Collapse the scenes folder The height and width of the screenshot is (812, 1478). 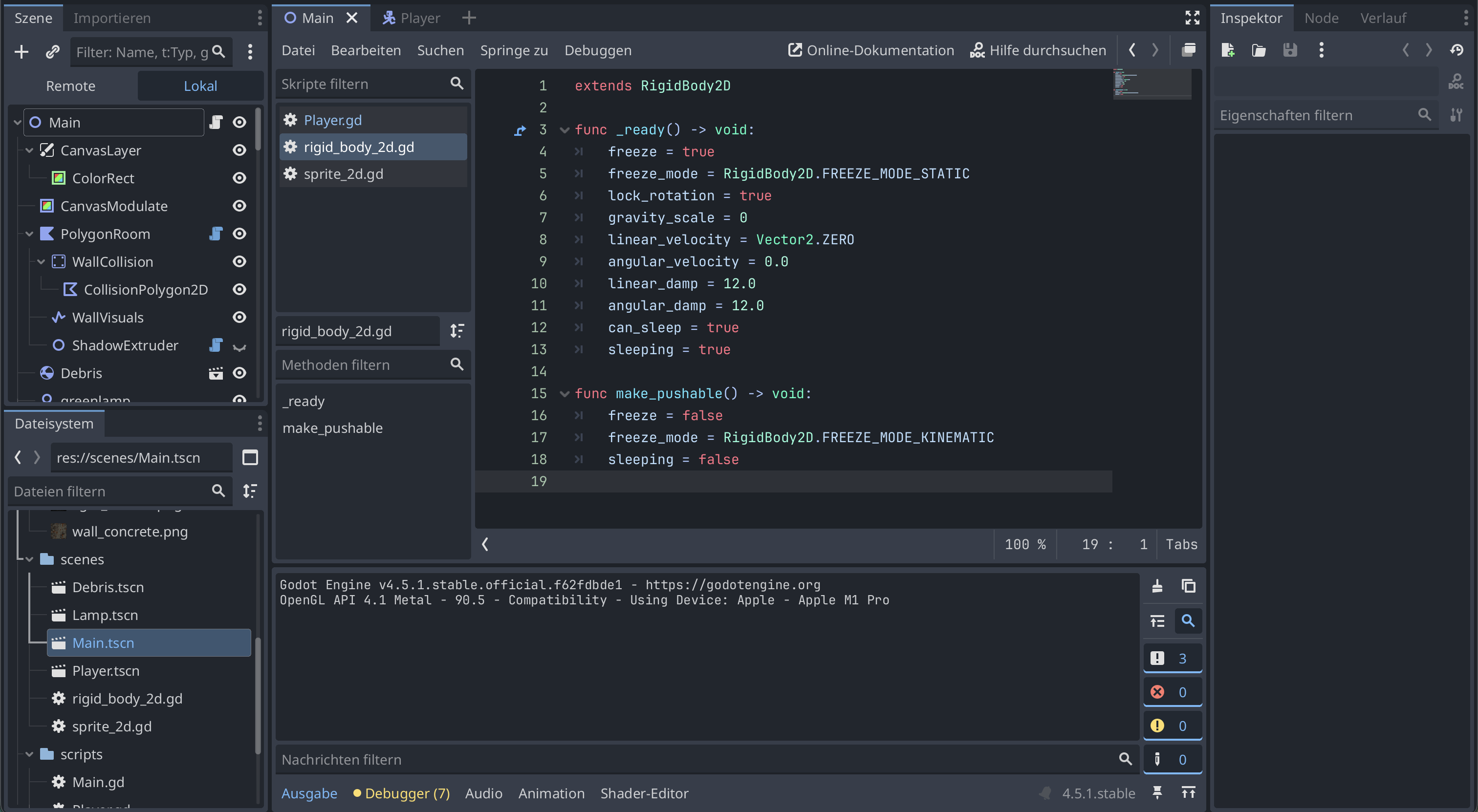coord(29,559)
